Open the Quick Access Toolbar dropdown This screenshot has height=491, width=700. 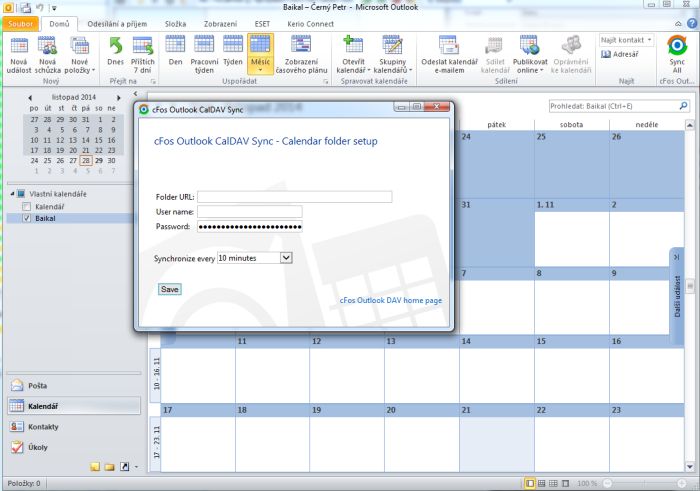[54, 8]
